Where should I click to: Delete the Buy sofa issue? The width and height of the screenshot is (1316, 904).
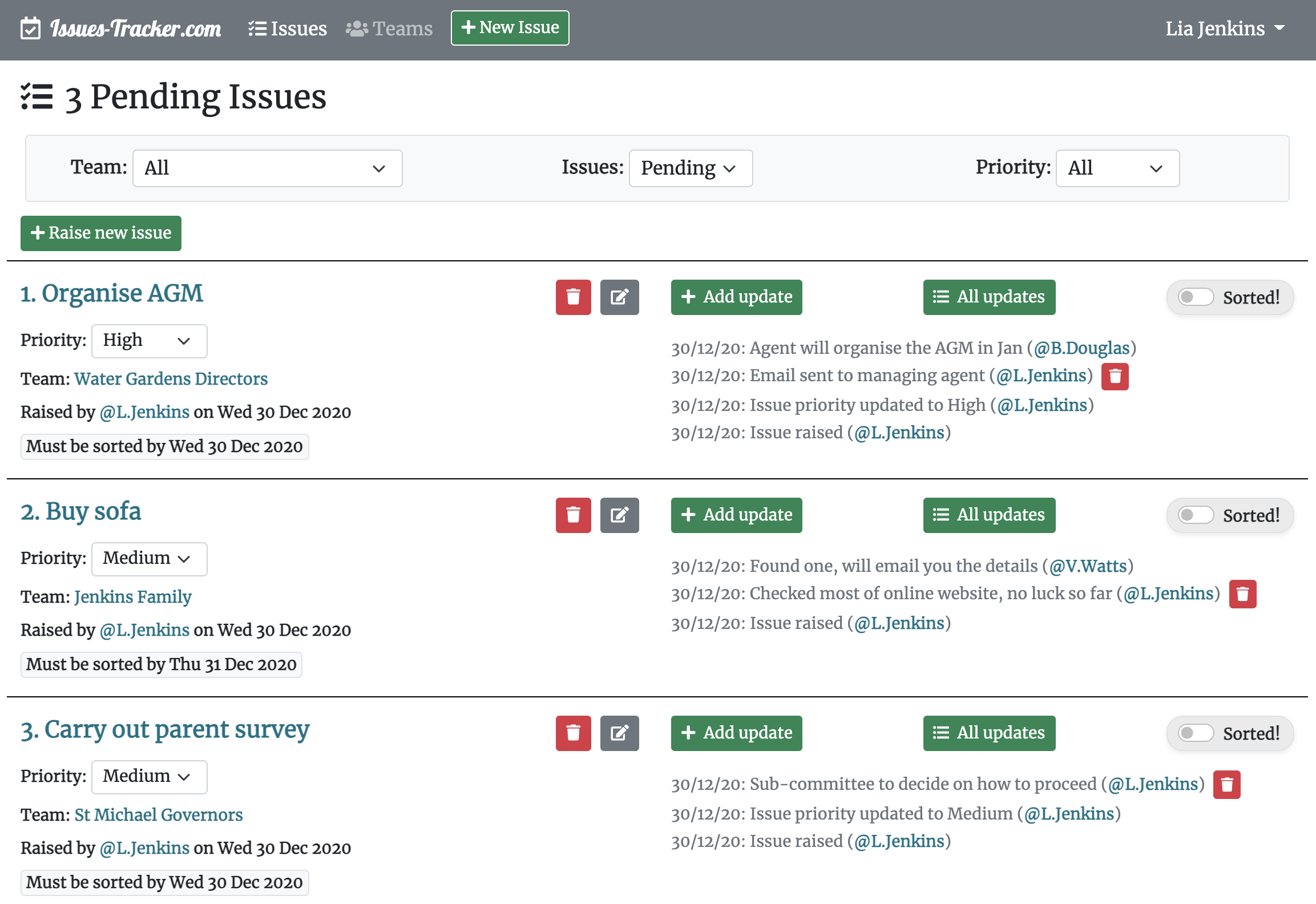pyautogui.click(x=573, y=515)
